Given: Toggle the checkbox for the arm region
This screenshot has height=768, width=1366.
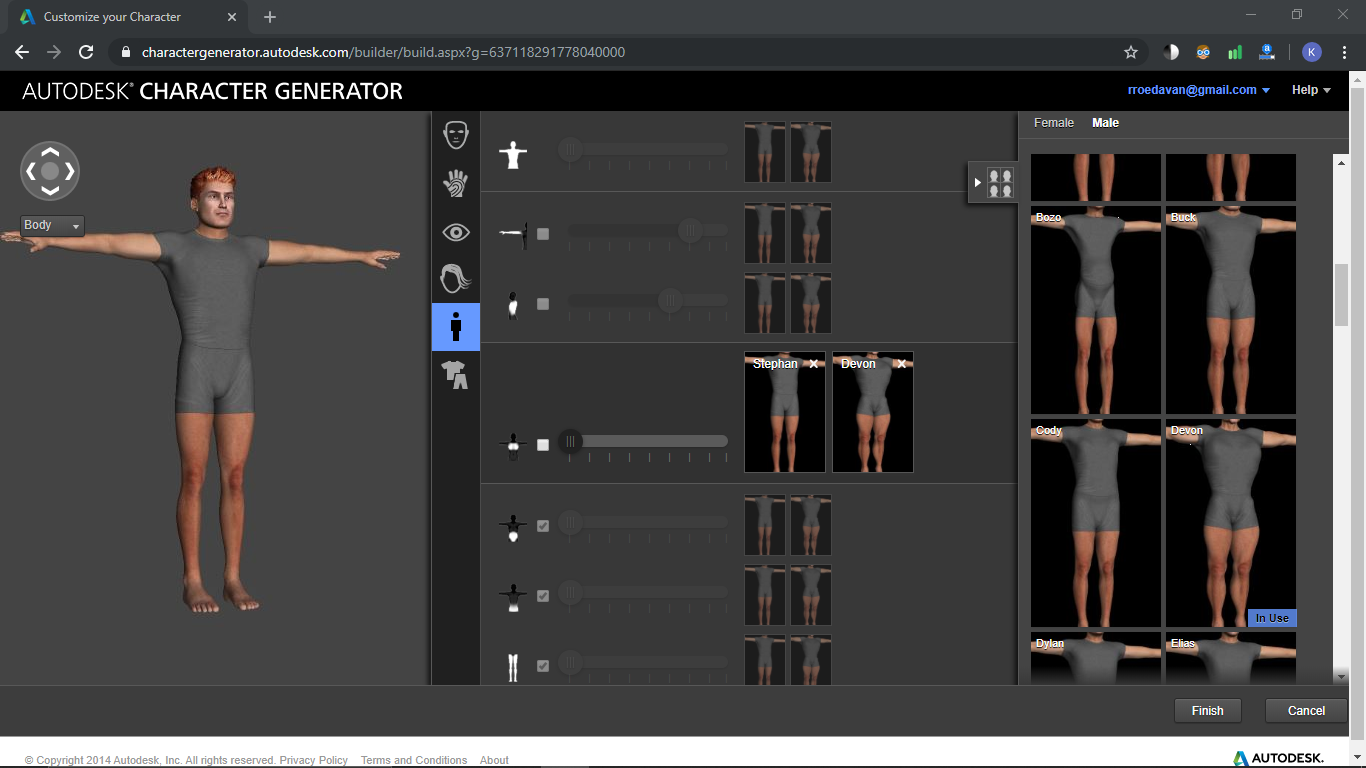Looking at the screenshot, I should coord(543,234).
